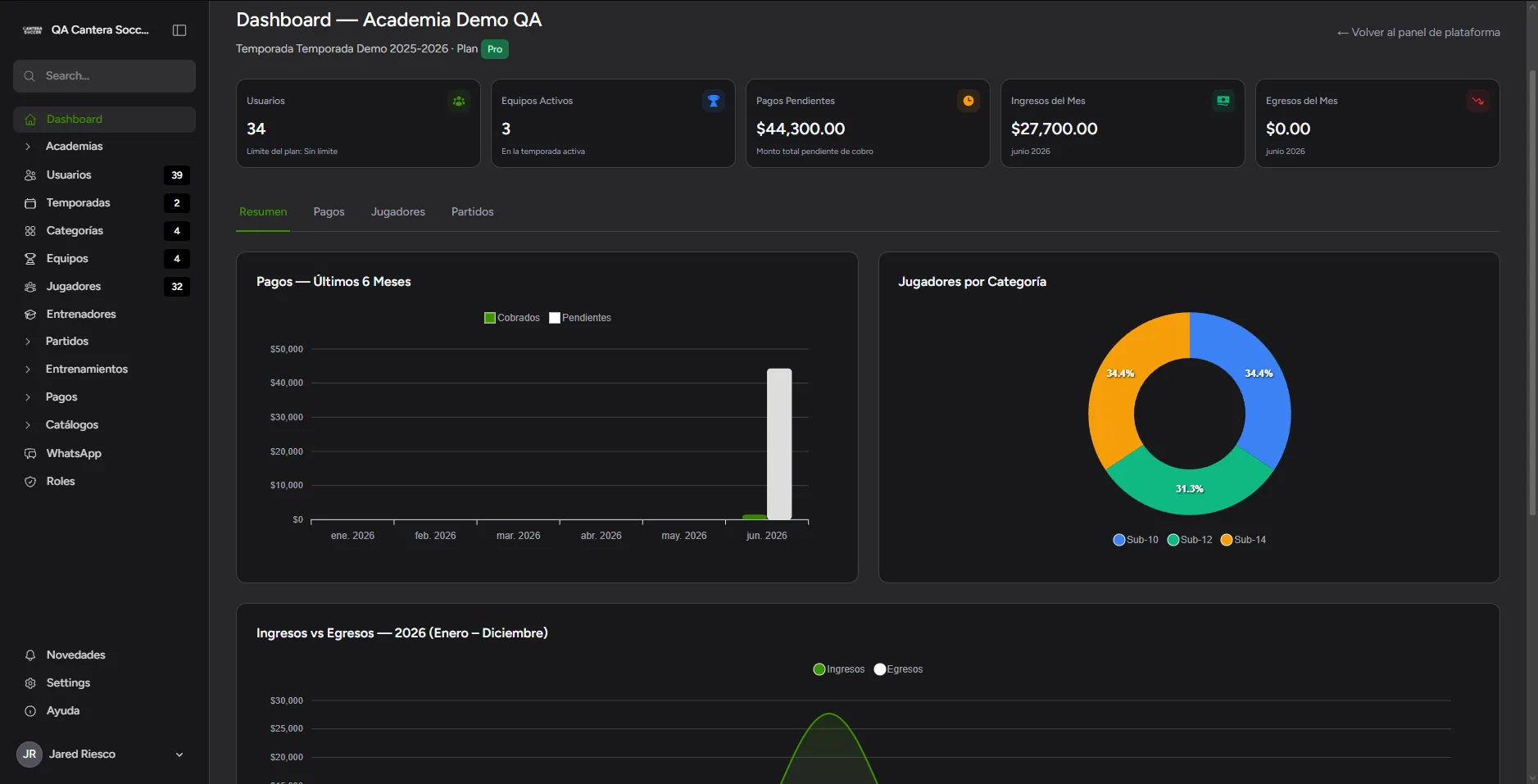1538x784 pixels.
Task: Open Settings gear icon in sidebar
Action: 30,682
